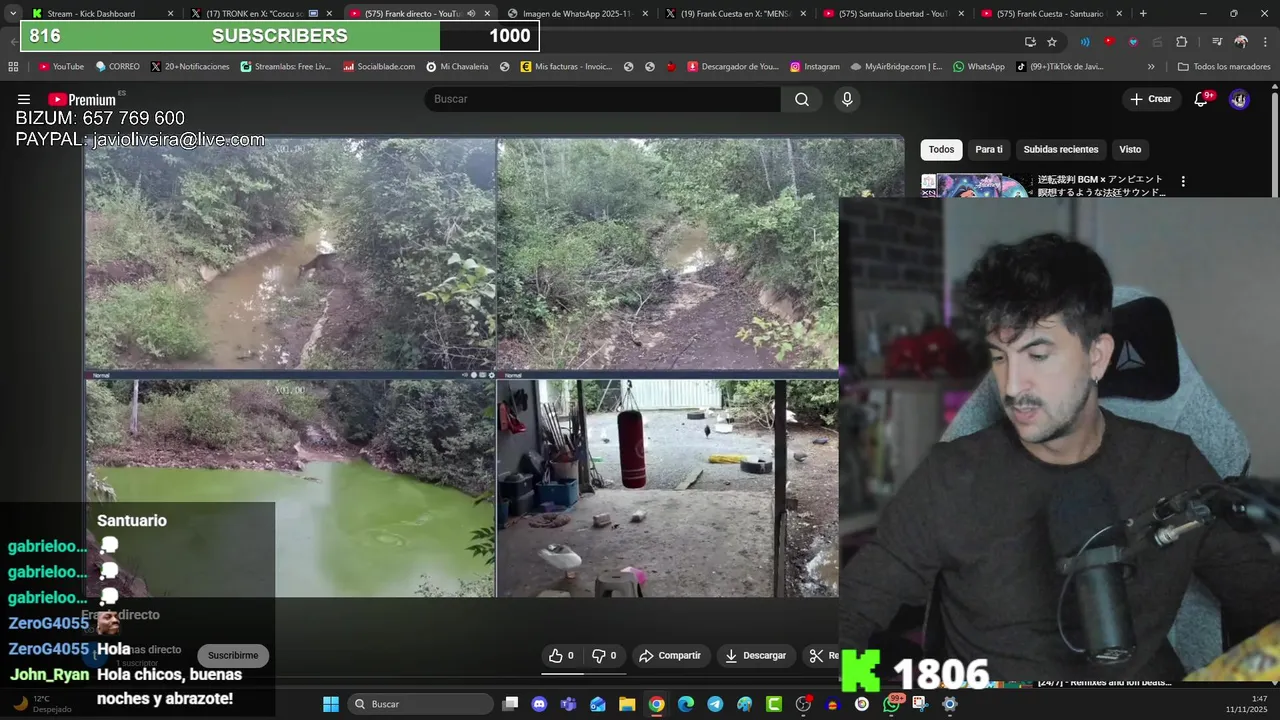Select the Subidas recientes filter chip

(x=1061, y=150)
